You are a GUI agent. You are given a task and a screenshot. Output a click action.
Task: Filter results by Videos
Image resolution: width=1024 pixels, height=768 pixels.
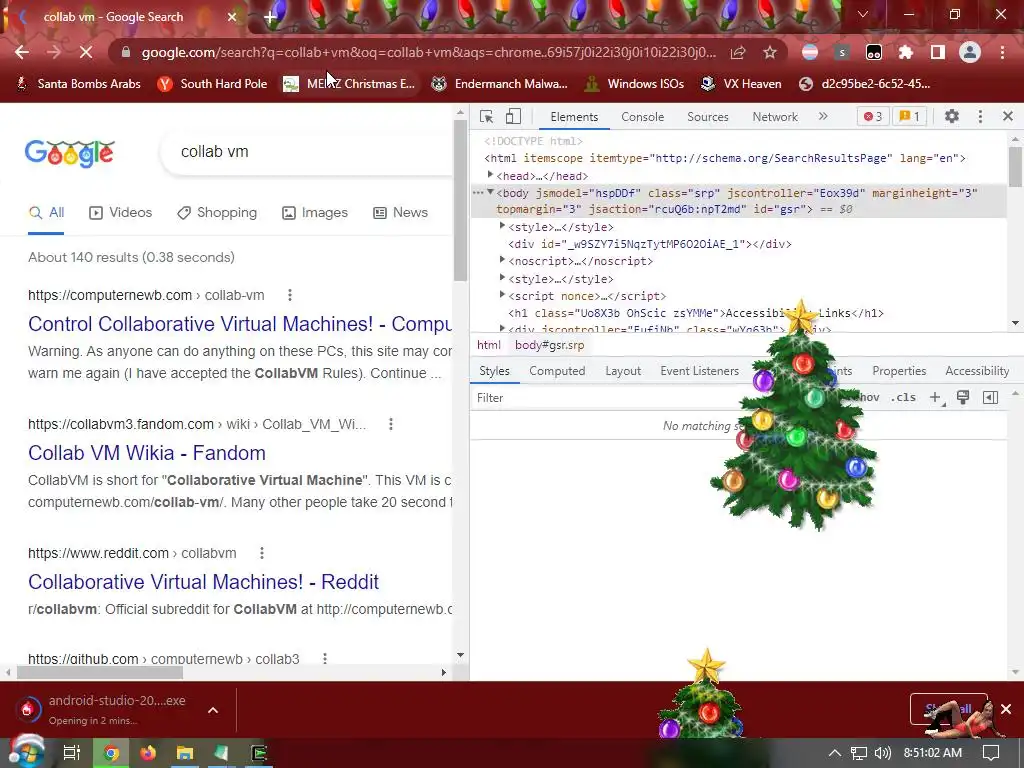coord(121,213)
